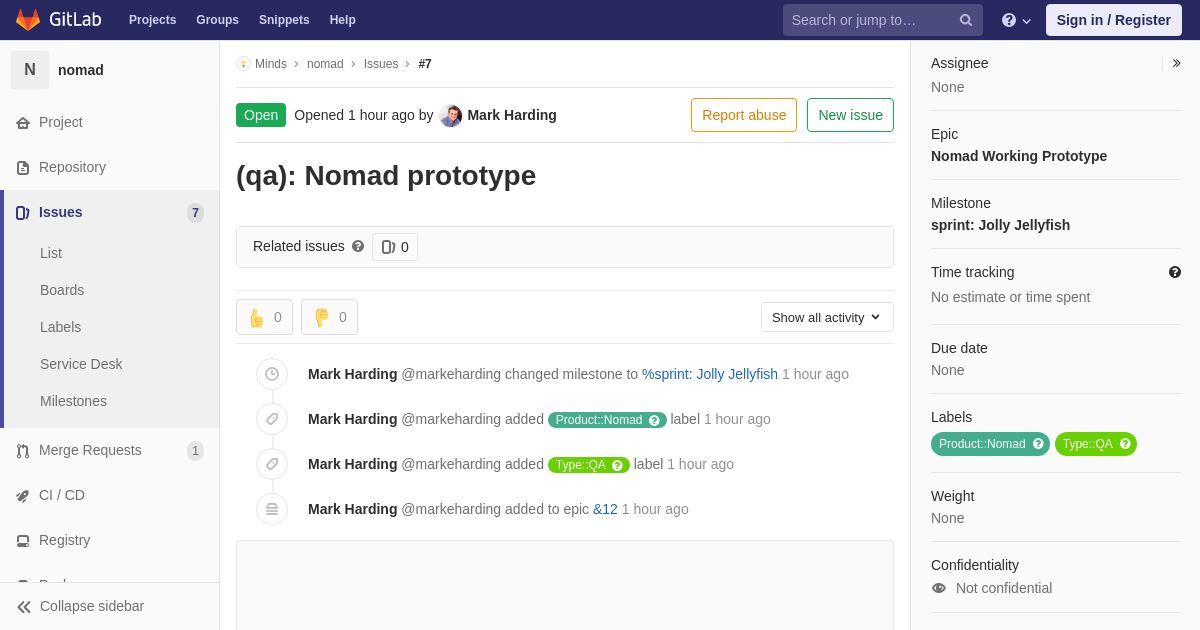
Task: Click the New issue button
Action: click(850, 115)
